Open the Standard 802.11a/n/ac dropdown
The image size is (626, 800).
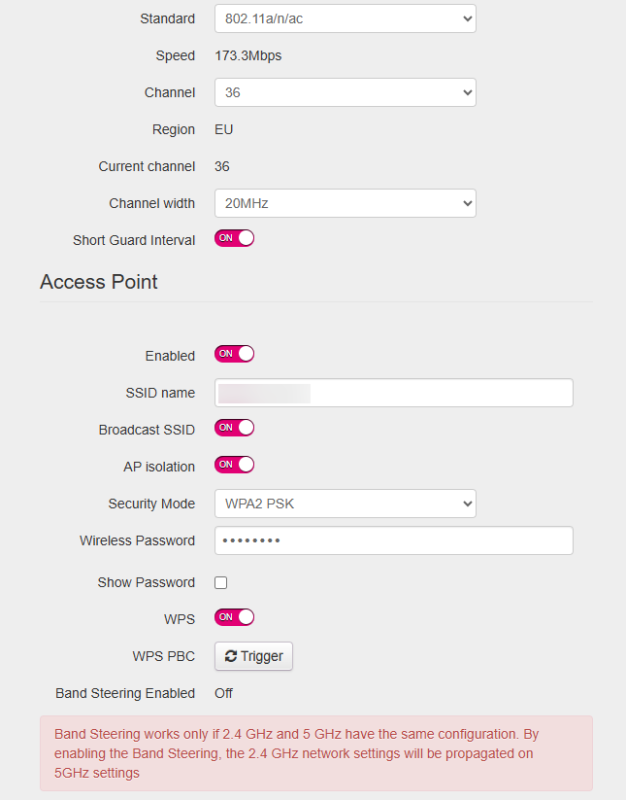pos(345,18)
